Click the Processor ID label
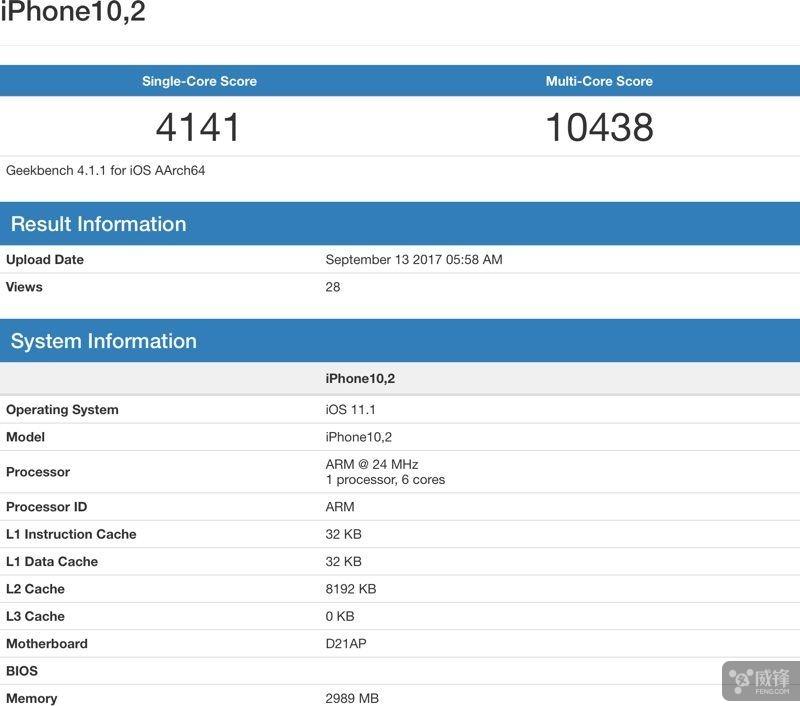 (46, 507)
